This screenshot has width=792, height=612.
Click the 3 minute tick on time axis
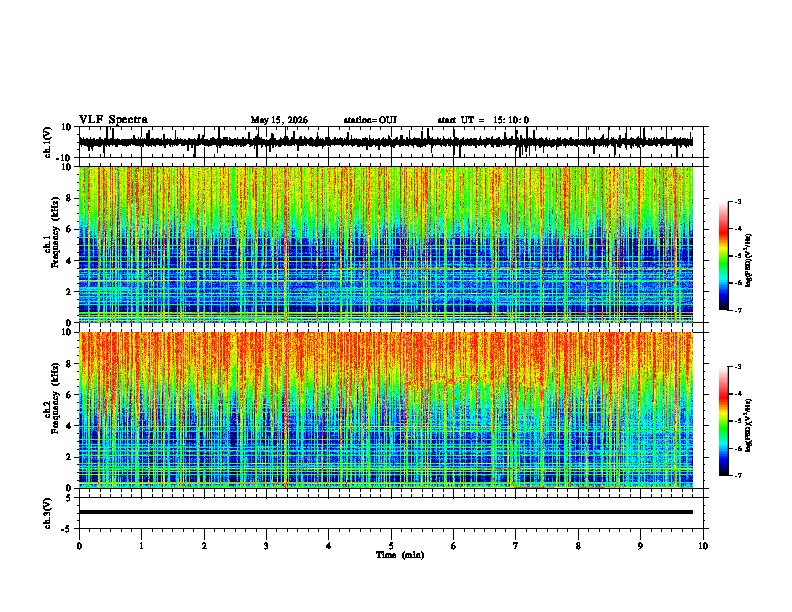(x=266, y=546)
